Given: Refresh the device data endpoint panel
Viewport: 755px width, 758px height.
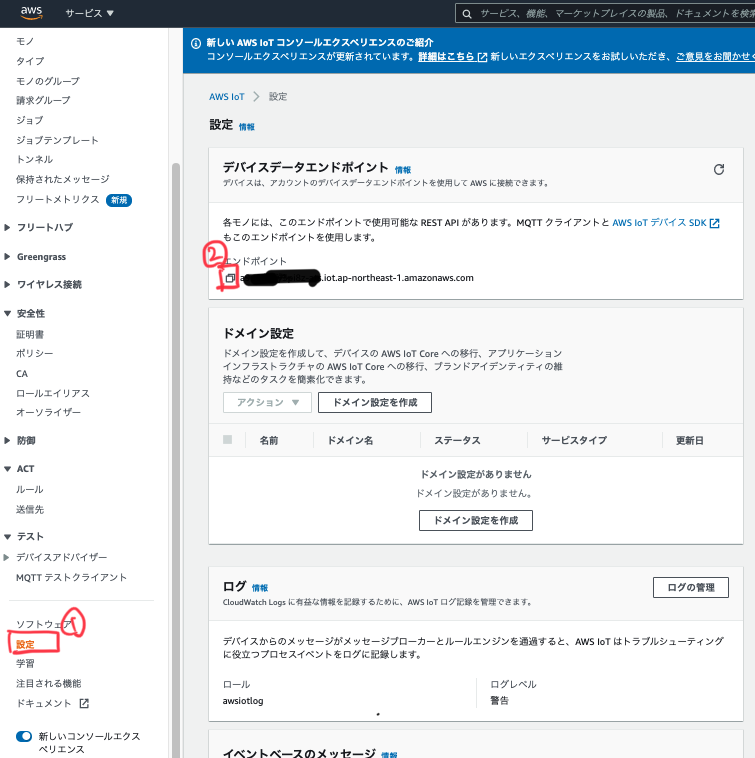Looking at the screenshot, I should pyautogui.click(x=719, y=170).
